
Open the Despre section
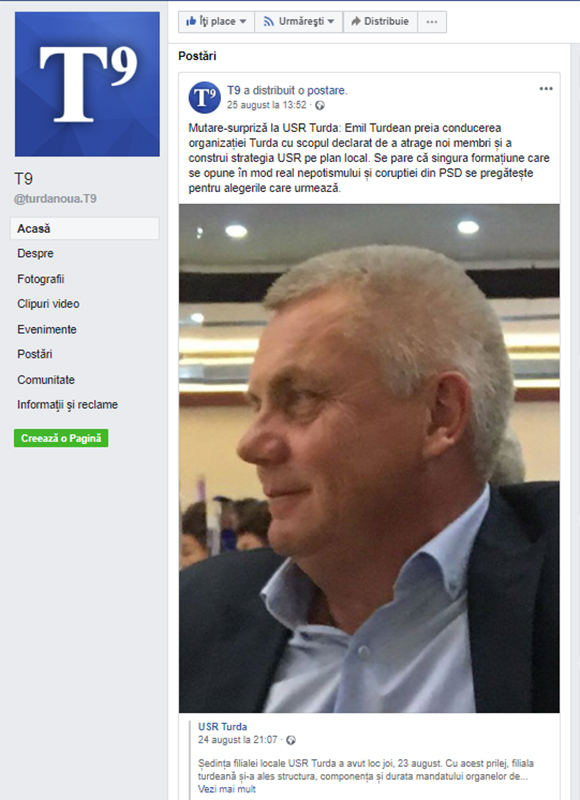click(35, 254)
